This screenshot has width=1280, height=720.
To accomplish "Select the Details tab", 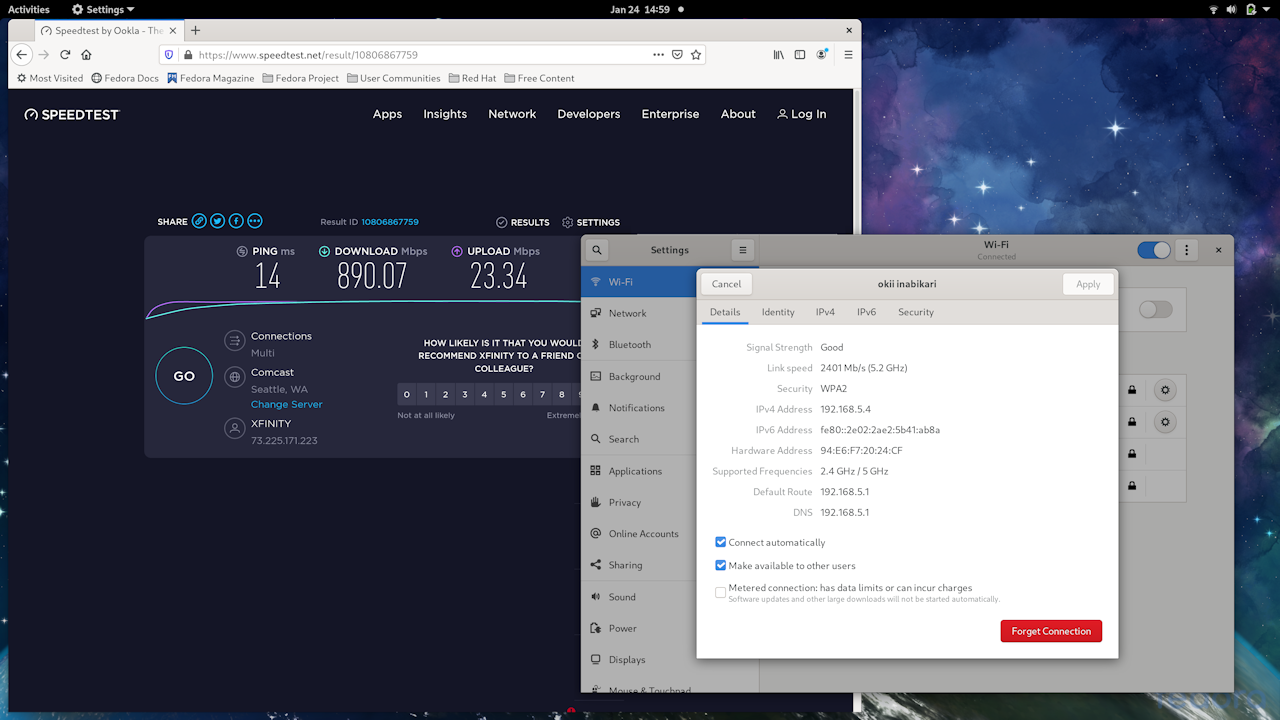I will pyautogui.click(x=725, y=312).
